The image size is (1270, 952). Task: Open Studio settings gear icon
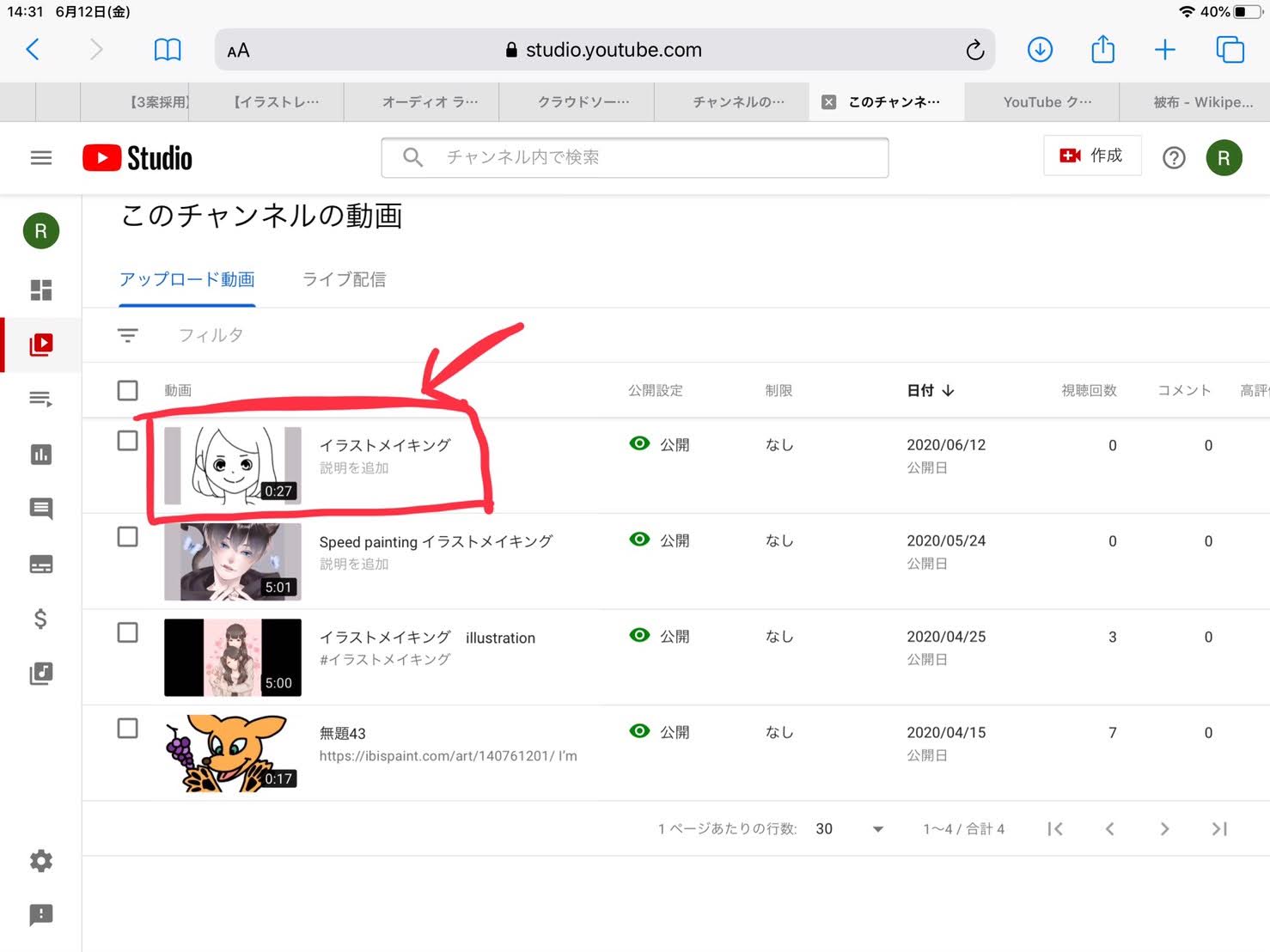click(x=40, y=860)
